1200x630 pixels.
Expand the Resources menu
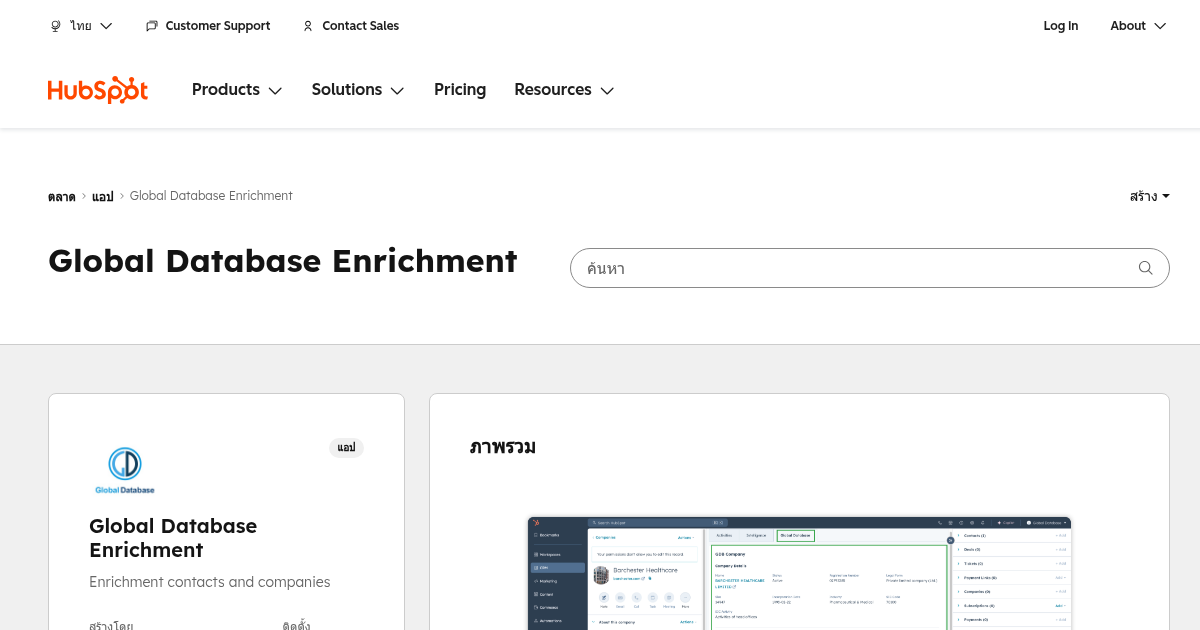tap(564, 90)
